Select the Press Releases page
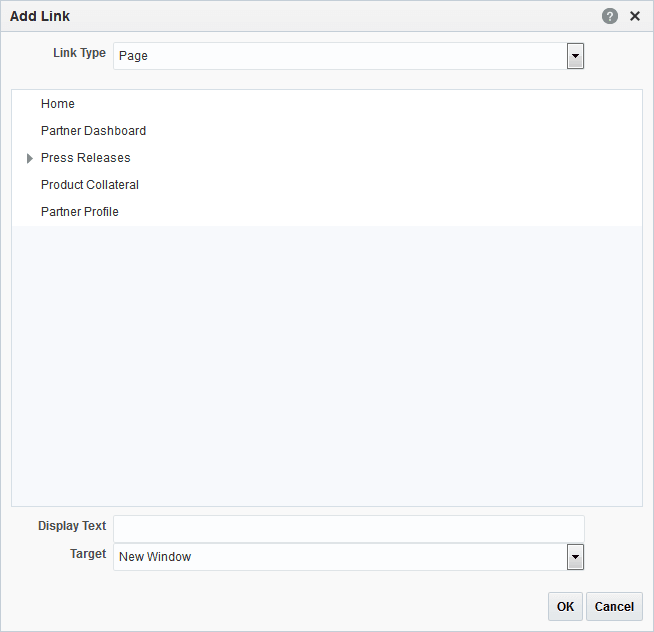The image size is (654, 632). [x=86, y=158]
